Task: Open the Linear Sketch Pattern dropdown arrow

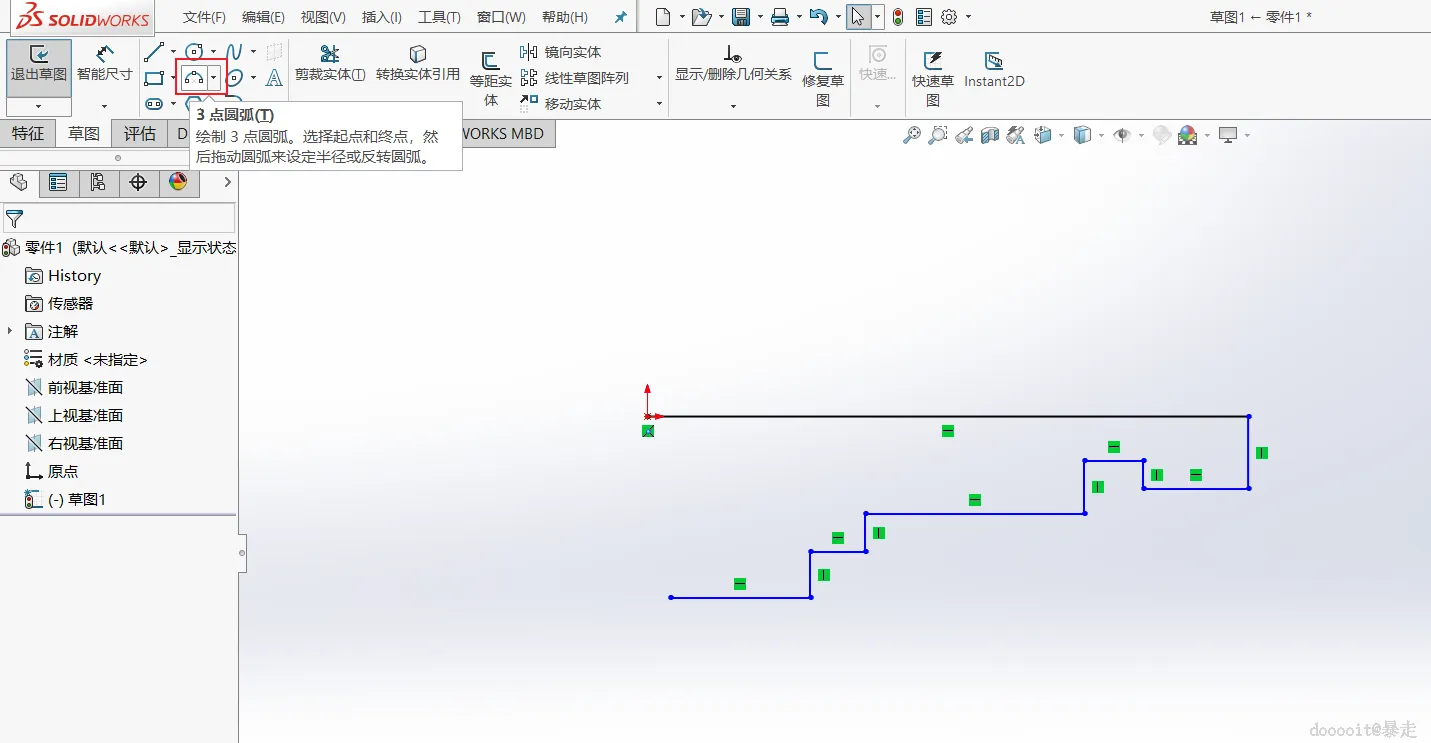Action: click(x=659, y=78)
